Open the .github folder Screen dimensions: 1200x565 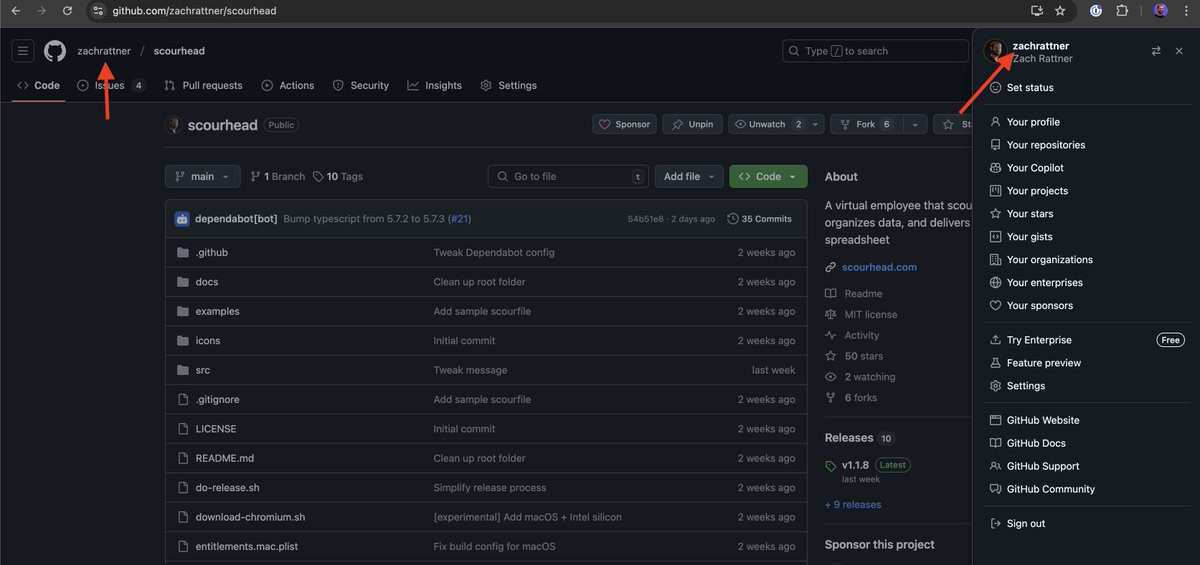pos(211,253)
